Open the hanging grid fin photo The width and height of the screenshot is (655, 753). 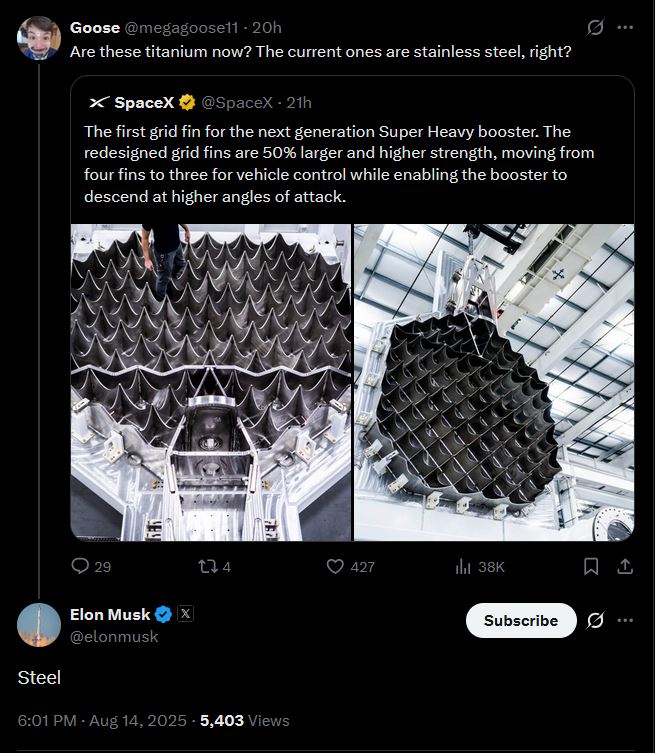point(494,381)
